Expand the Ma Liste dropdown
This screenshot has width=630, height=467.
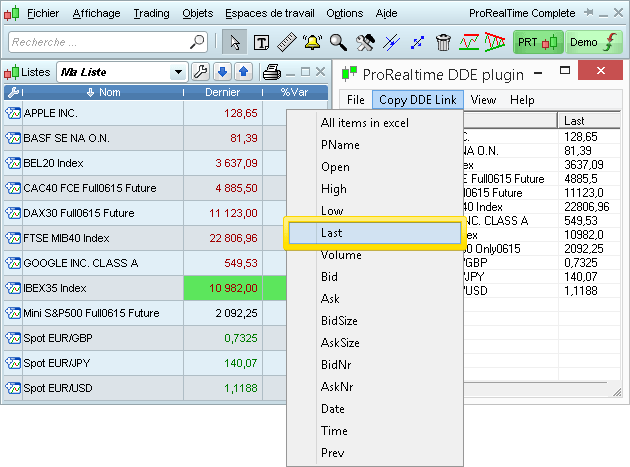178,72
